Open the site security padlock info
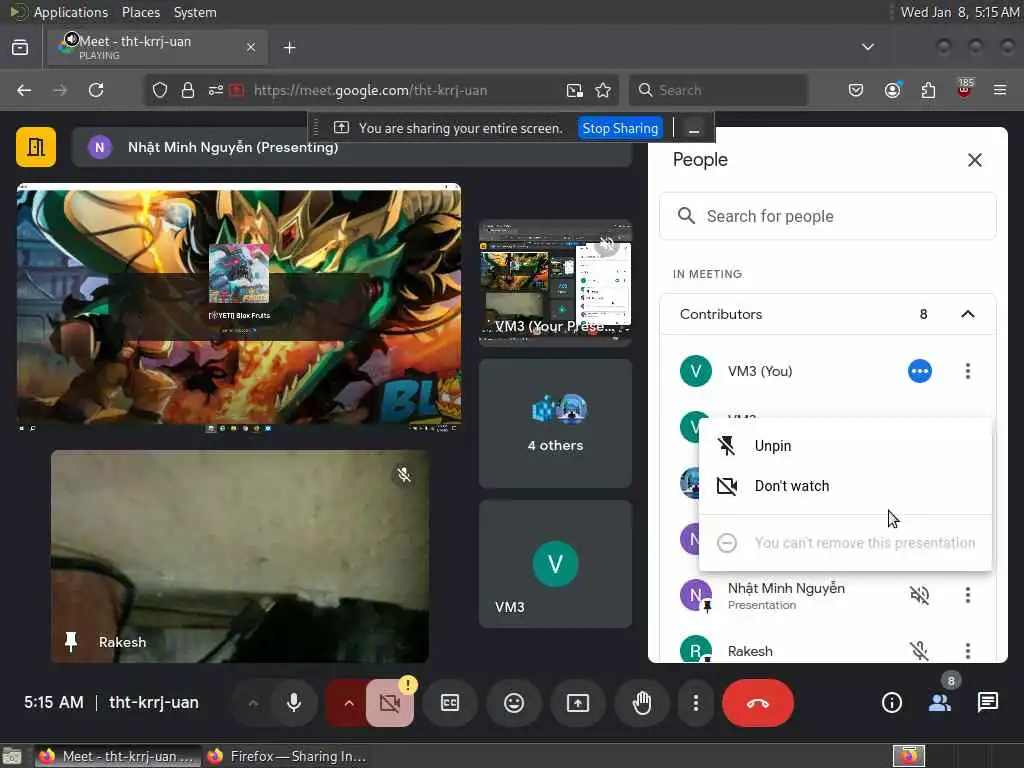This screenshot has height=768, width=1024. click(x=187, y=90)
